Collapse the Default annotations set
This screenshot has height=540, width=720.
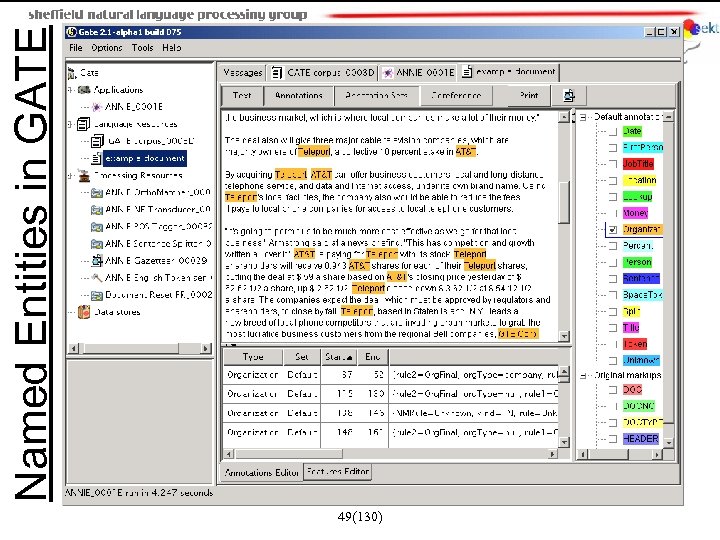(583, 117)
